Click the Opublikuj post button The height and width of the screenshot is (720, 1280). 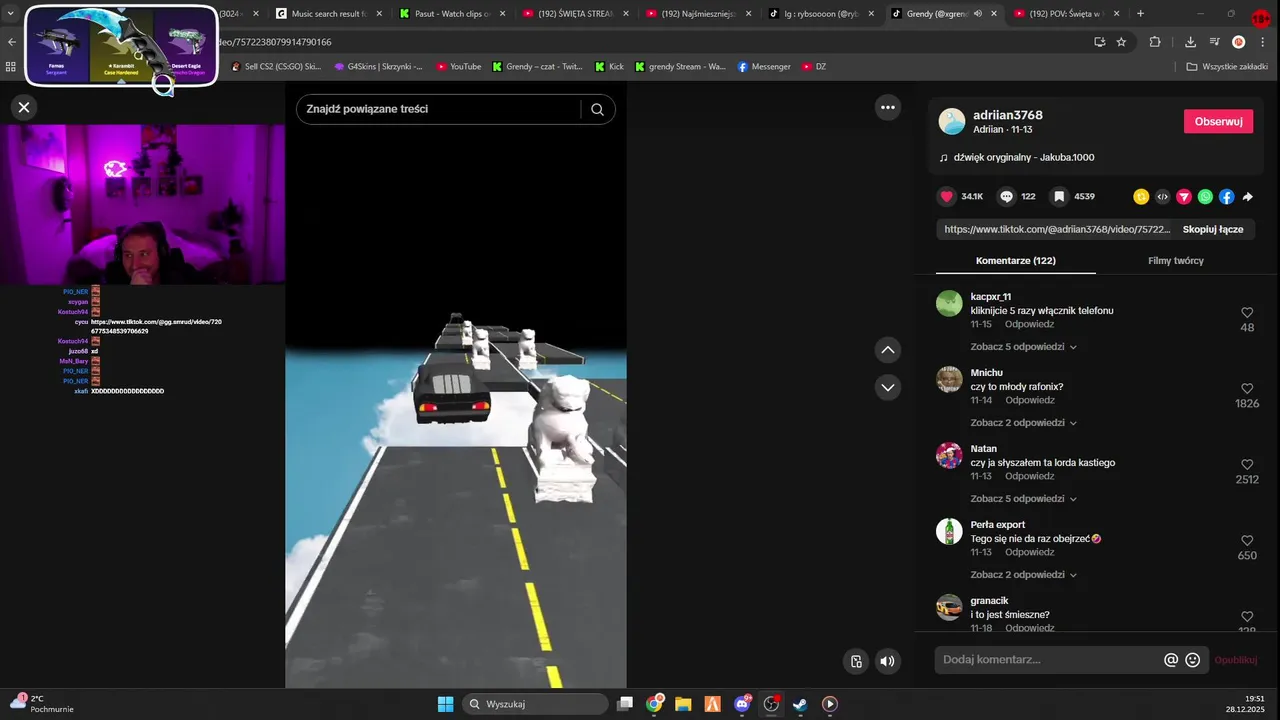tap(1235, 660)
